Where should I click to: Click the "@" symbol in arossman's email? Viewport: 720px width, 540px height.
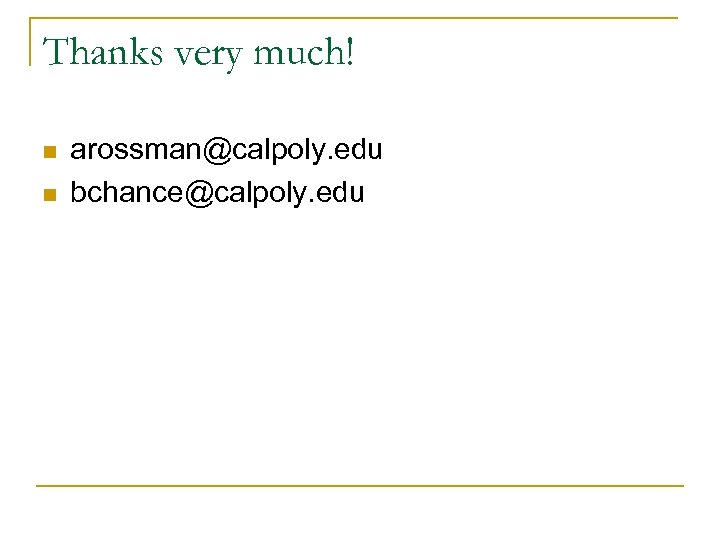point(218,151)
